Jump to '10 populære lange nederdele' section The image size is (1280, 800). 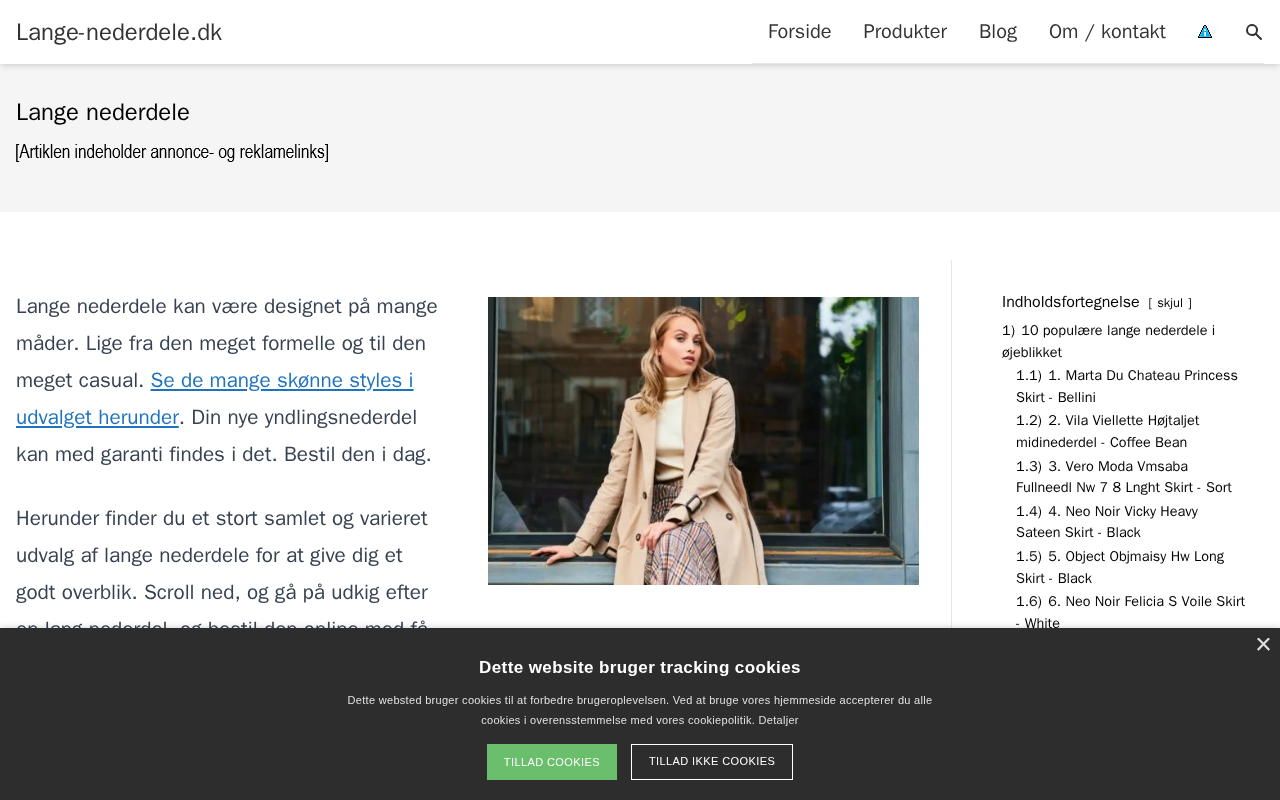tap(1107, 341)
